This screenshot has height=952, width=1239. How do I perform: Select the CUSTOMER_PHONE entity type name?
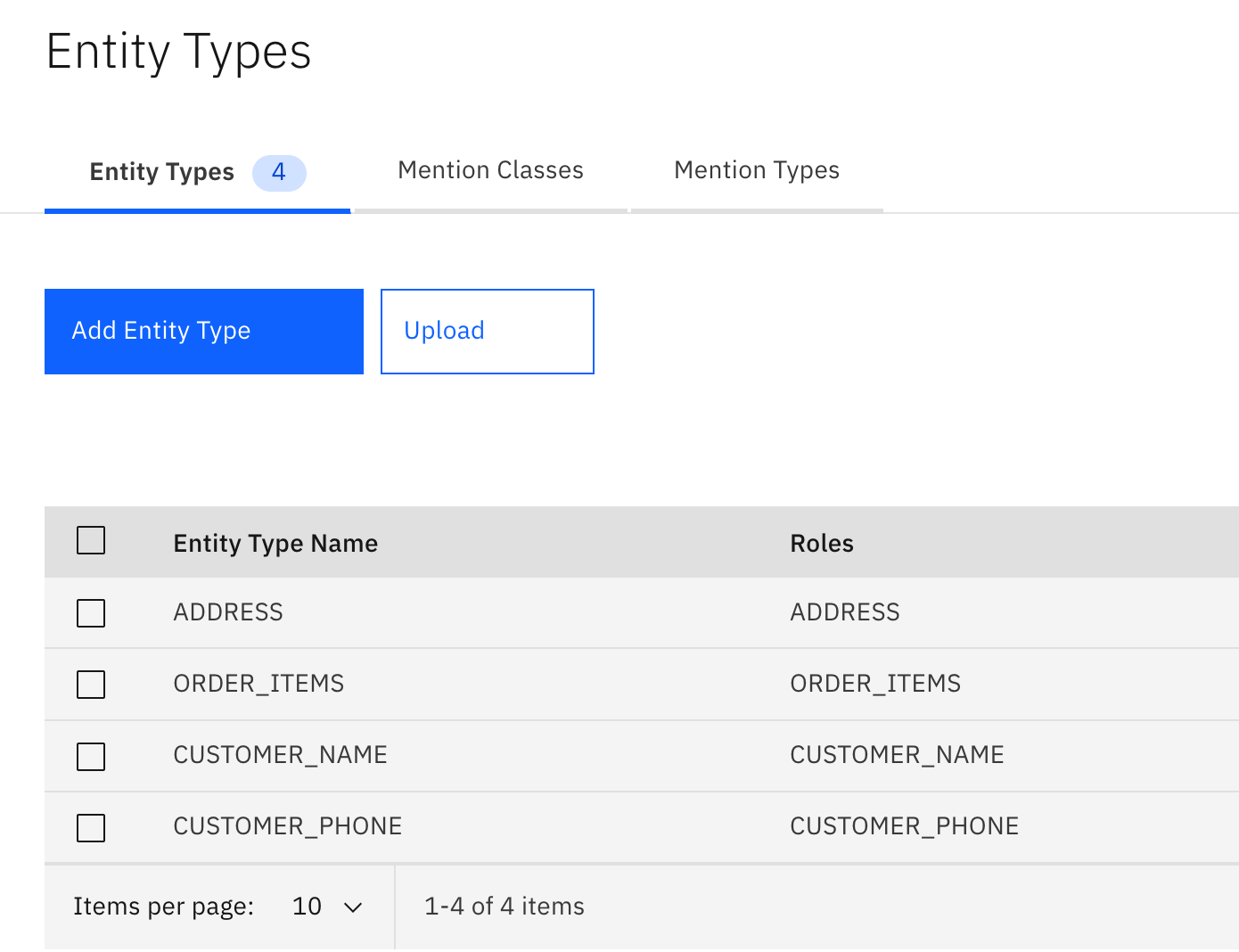coord(288,826)
